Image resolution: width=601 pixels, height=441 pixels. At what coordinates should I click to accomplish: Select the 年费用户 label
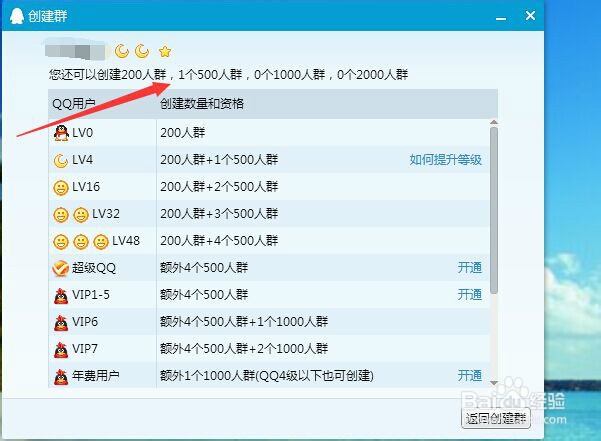tap(95, 375)
